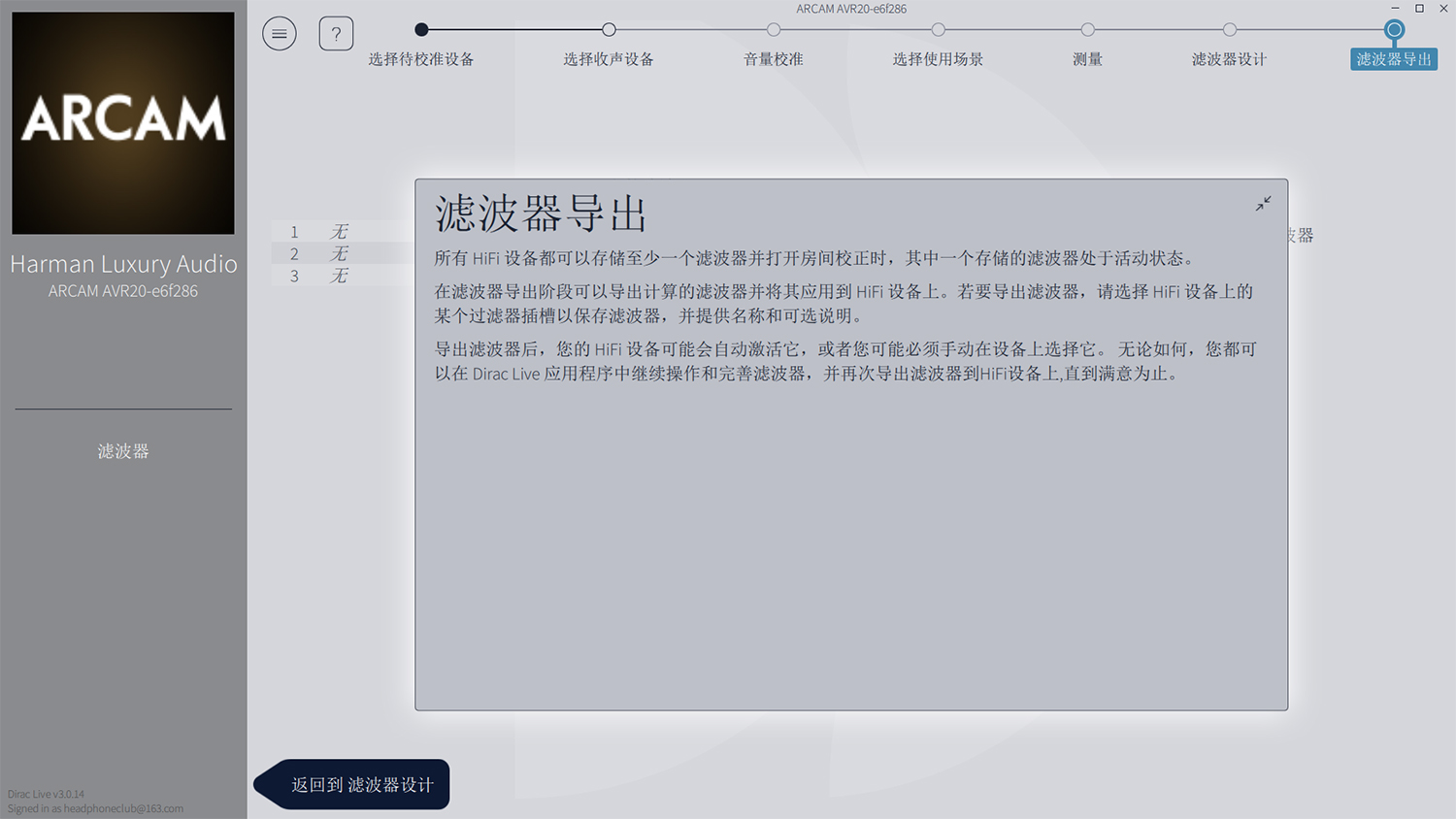
Task: Select filter slot 3 无
Action: tap(344, 276)
